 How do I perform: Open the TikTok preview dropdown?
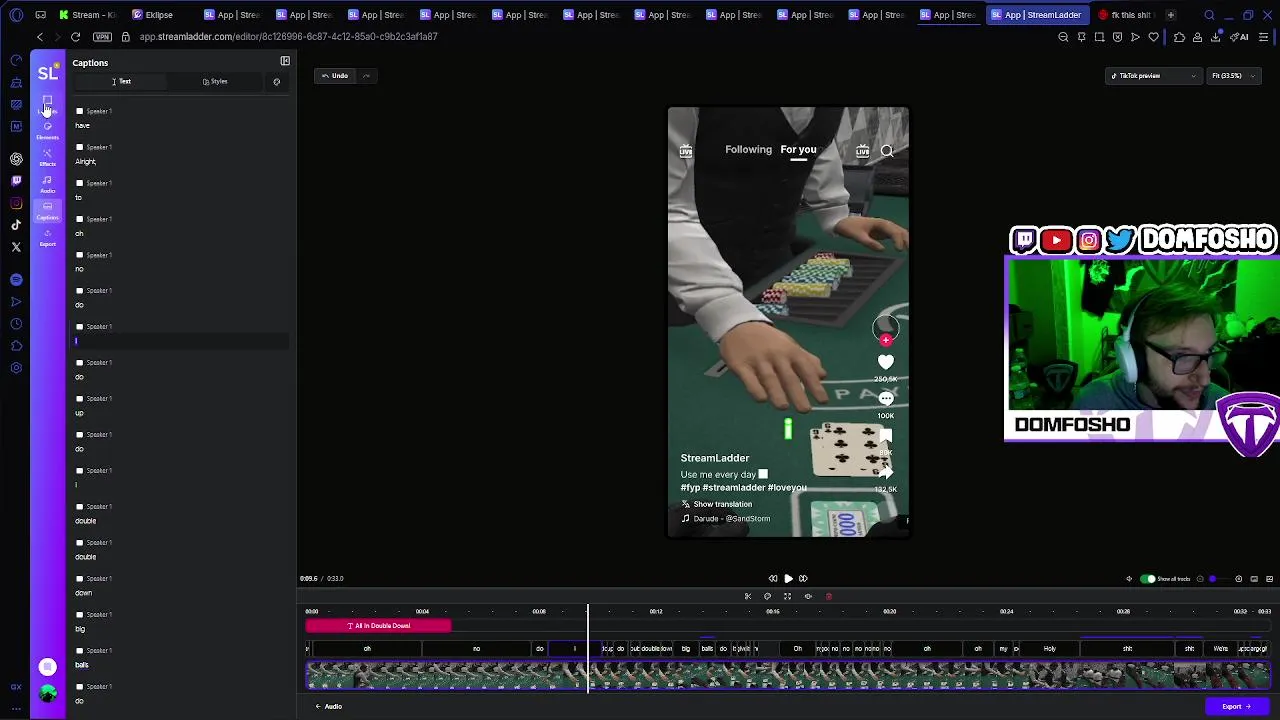[x=1153, y=76]
